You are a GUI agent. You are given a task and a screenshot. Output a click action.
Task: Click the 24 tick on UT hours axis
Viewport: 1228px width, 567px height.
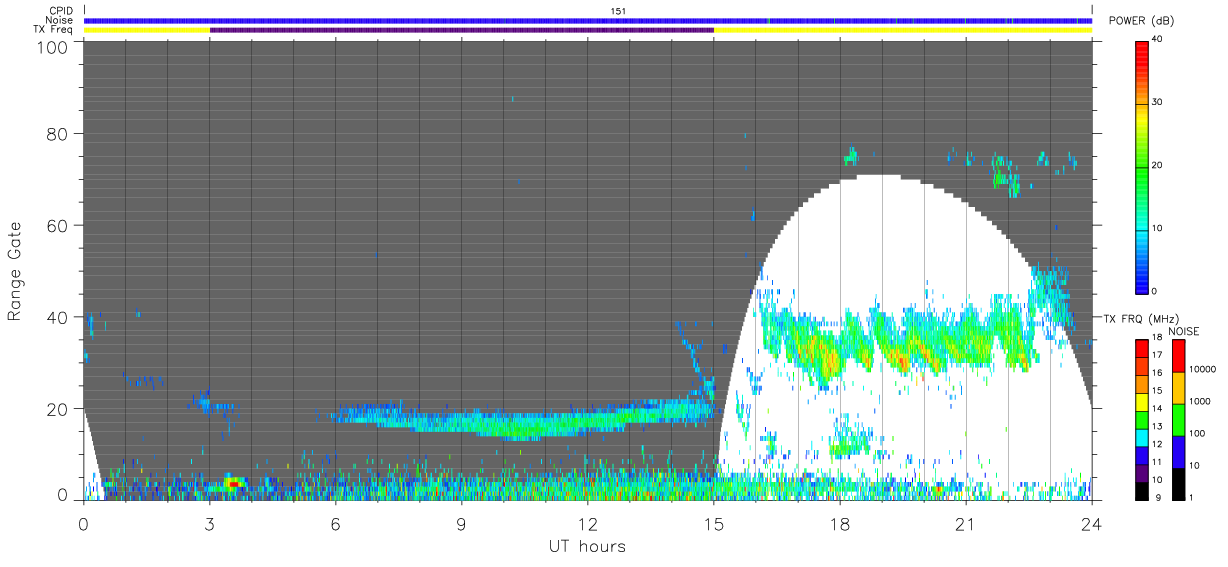(x=1092, y=523)
